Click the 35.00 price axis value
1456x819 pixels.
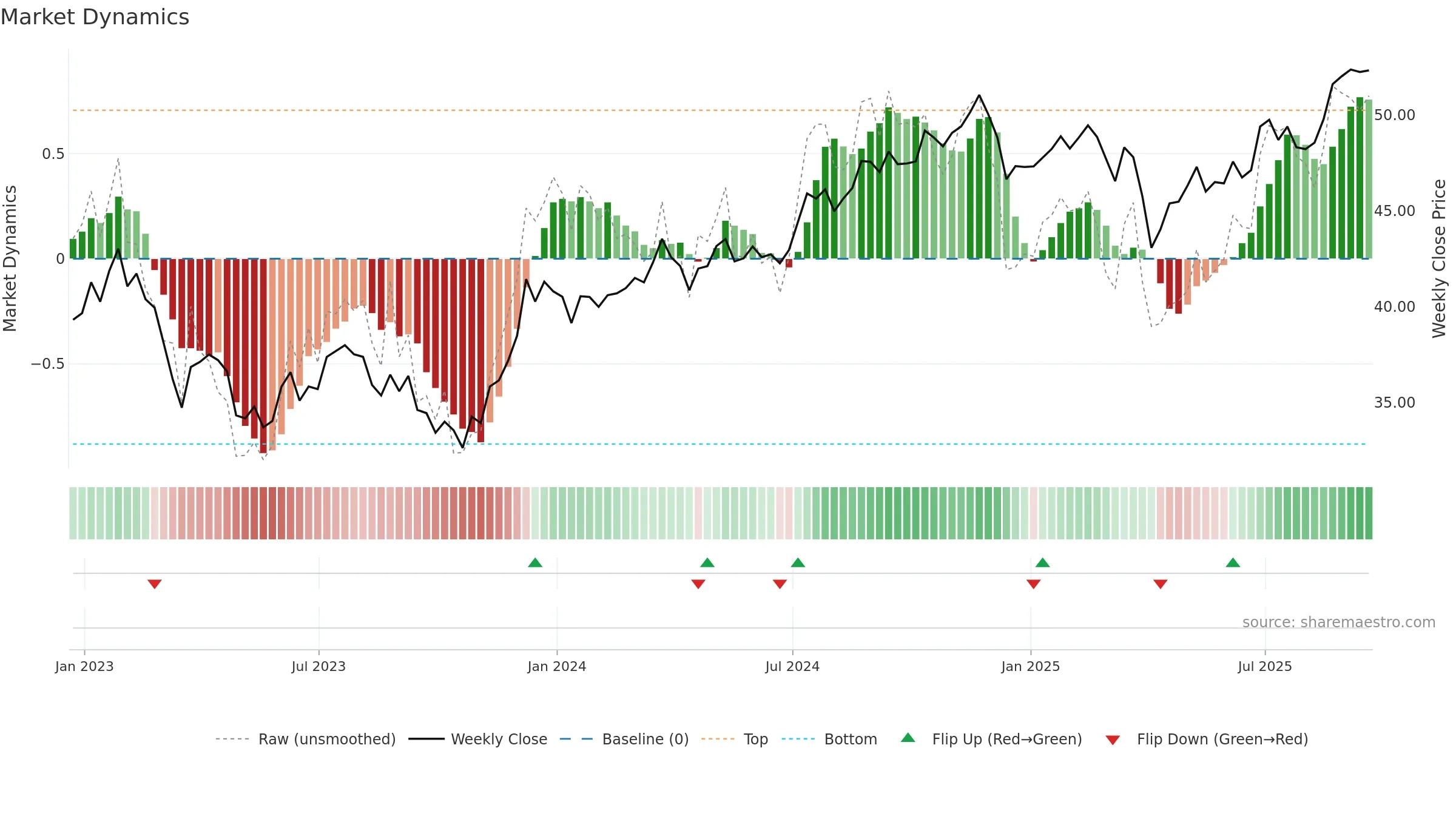tap(1395, 402)
